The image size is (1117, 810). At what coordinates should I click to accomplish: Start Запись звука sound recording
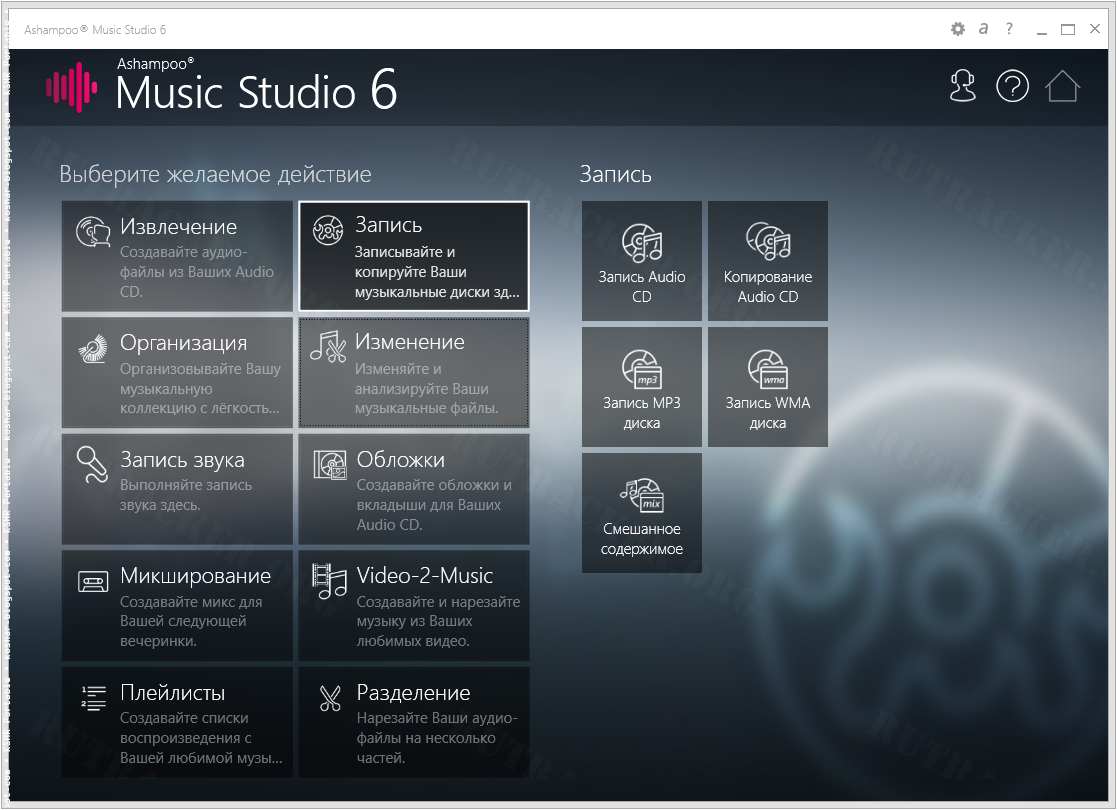pyautogui.click(x=177, y=489)
